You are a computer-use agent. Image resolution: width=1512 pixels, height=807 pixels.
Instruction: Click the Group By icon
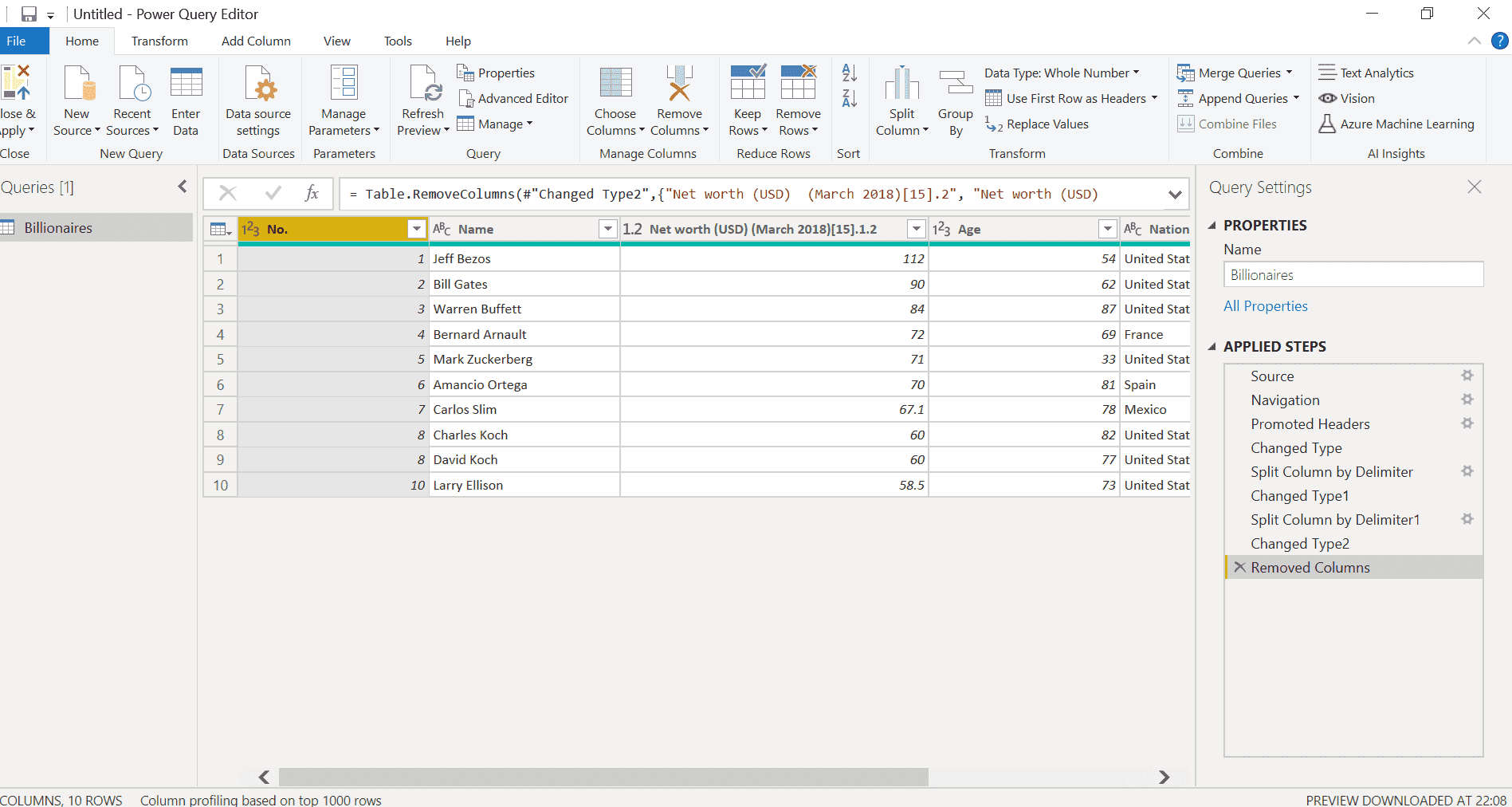(x=956, y=84)
